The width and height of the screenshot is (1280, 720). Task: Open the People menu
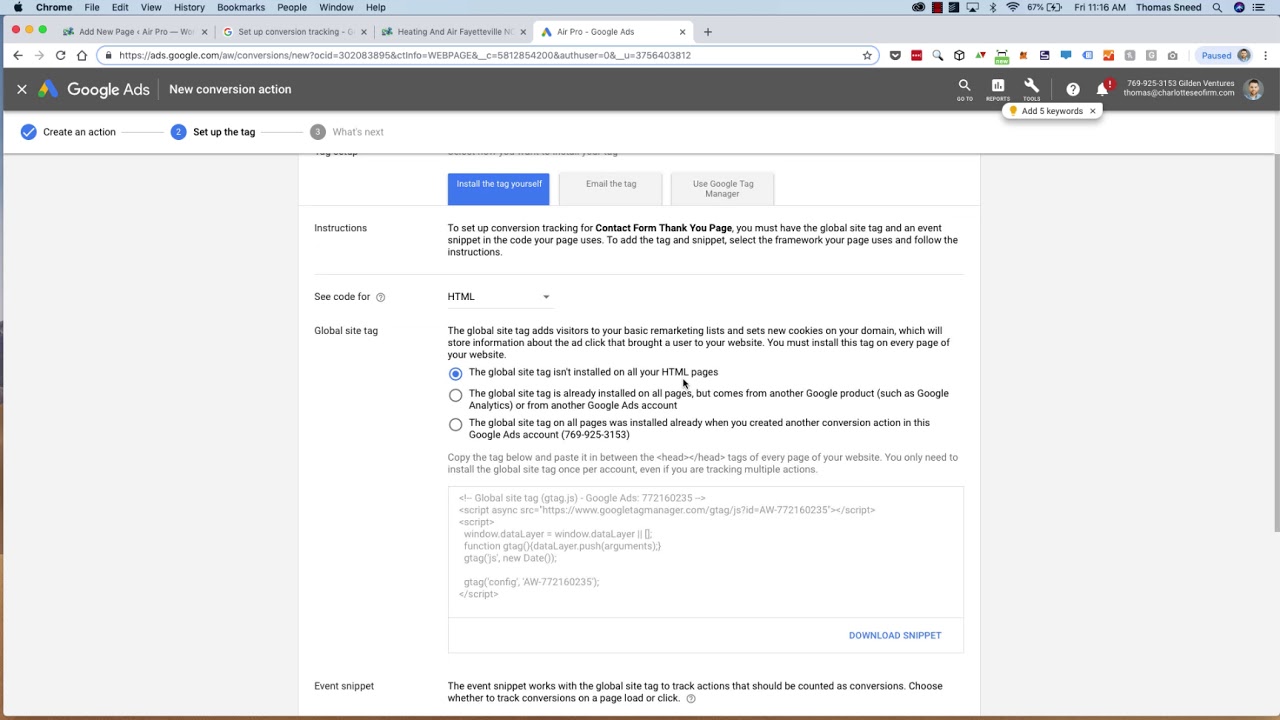click(x=292, y=7)
